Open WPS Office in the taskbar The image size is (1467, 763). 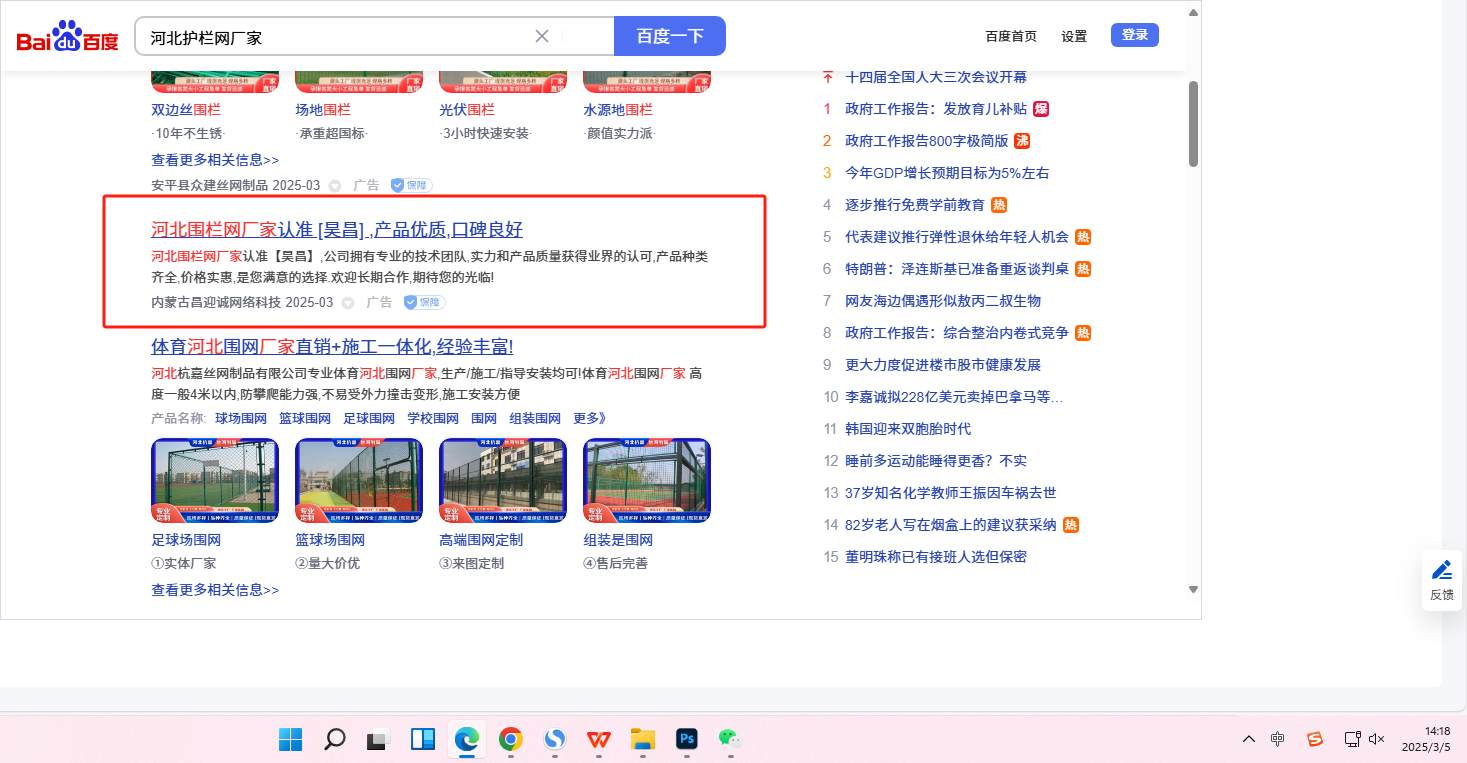tap(599, 740)
